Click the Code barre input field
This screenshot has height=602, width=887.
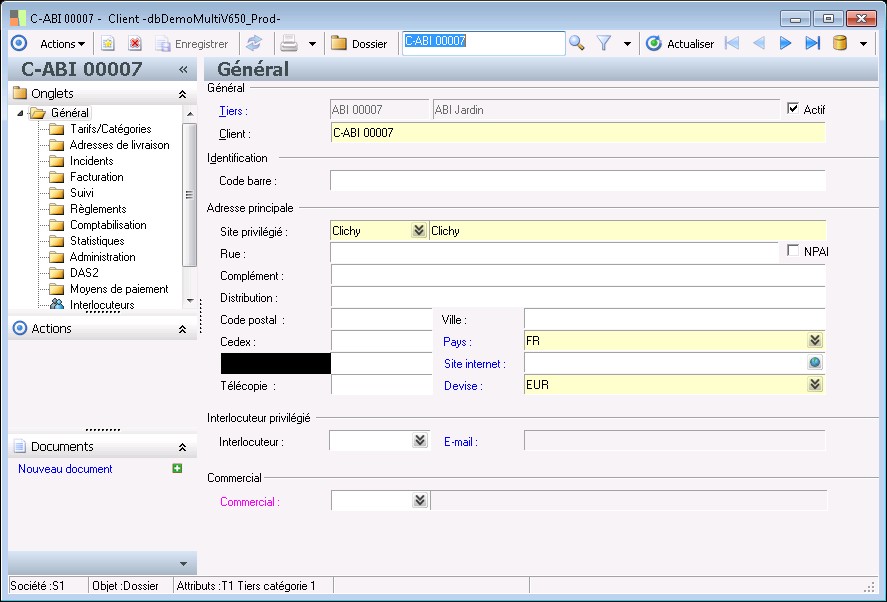point(577,181)
